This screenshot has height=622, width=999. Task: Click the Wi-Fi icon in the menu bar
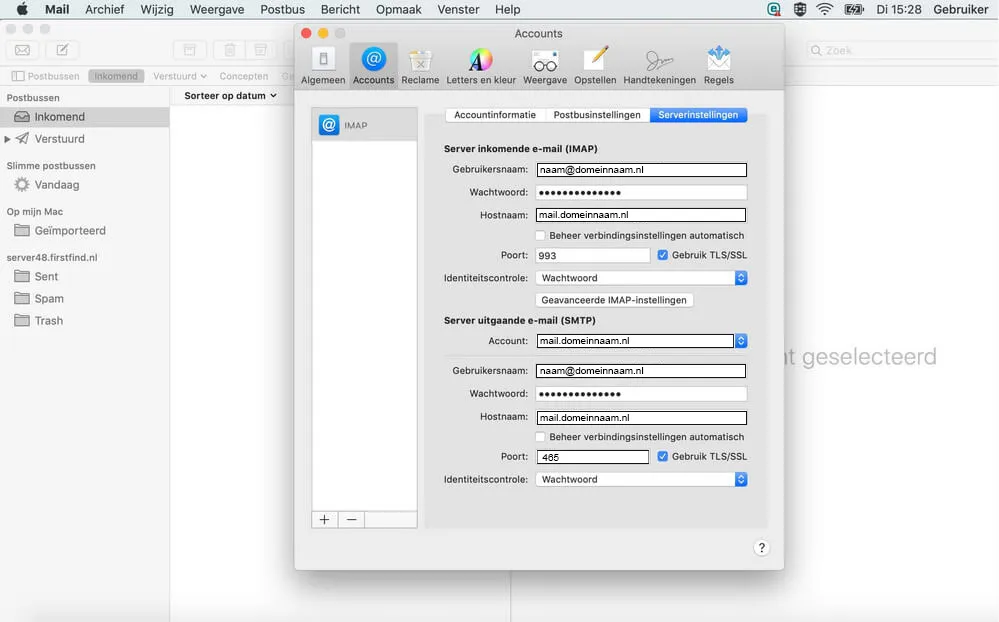tap(823, 8)
